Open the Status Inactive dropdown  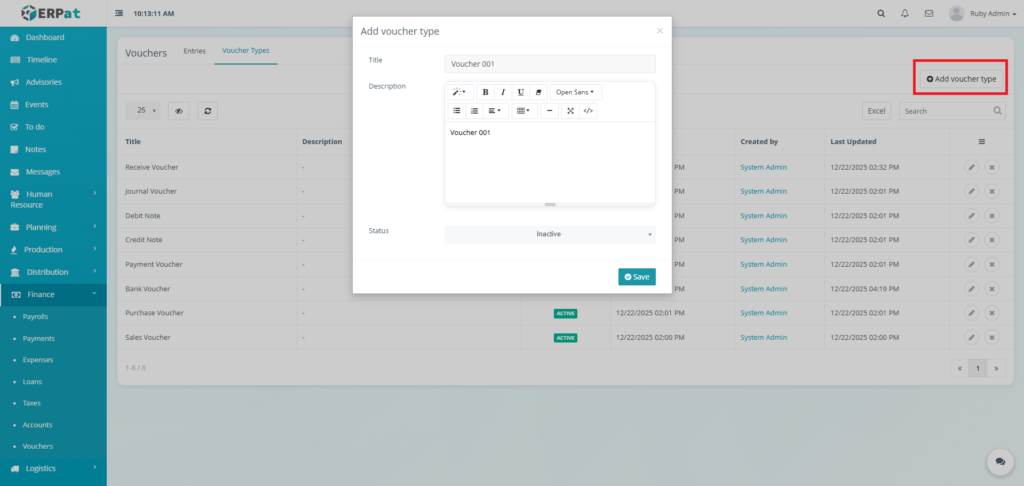550,235
